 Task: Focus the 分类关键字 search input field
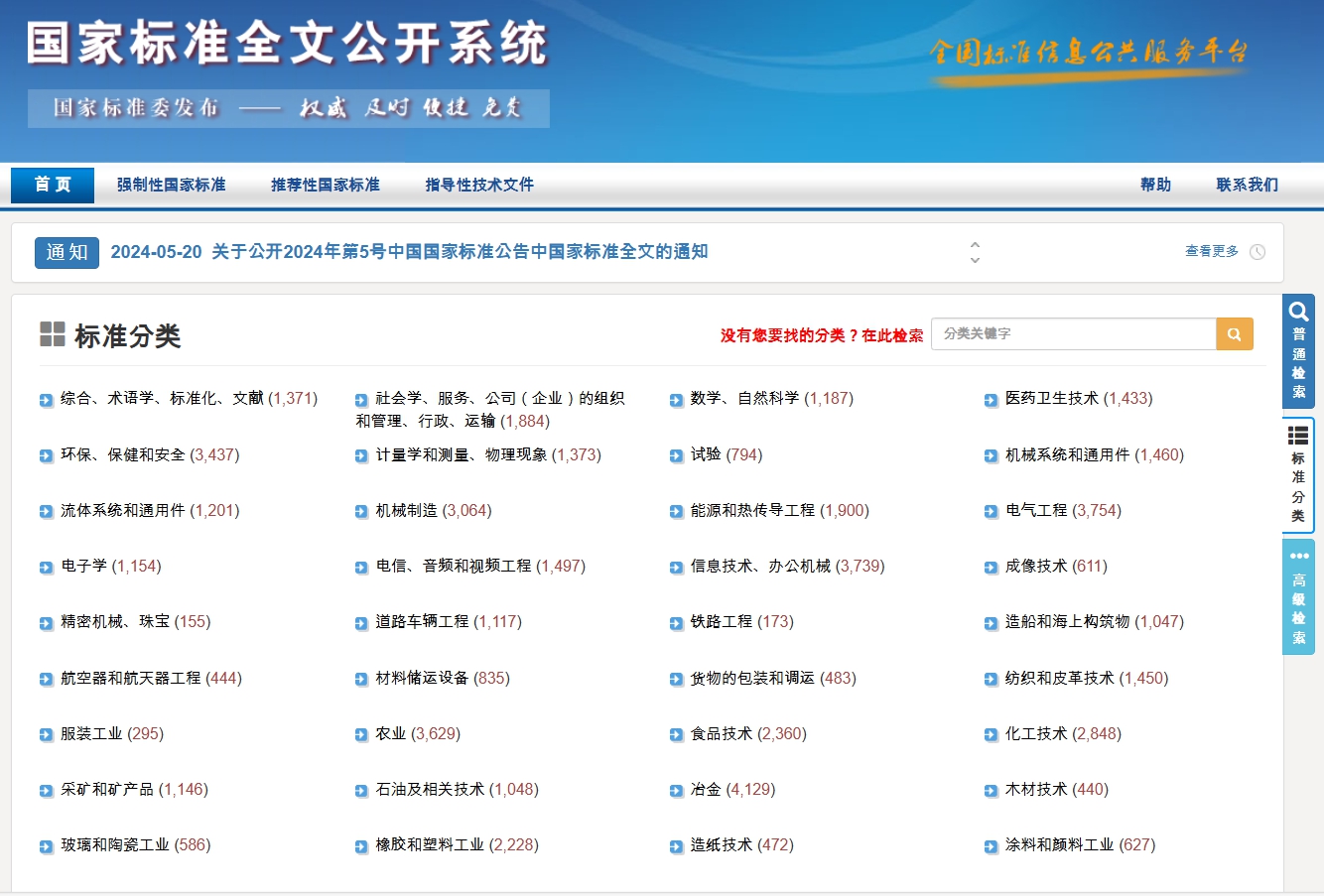point(1074,334)
